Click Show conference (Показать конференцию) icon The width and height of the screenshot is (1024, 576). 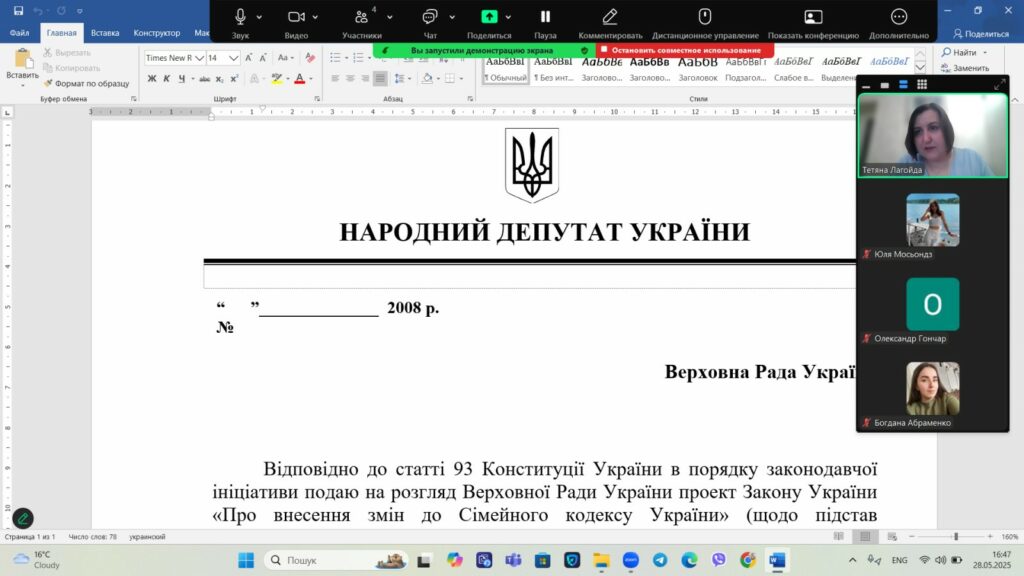[x=813, y=17]
